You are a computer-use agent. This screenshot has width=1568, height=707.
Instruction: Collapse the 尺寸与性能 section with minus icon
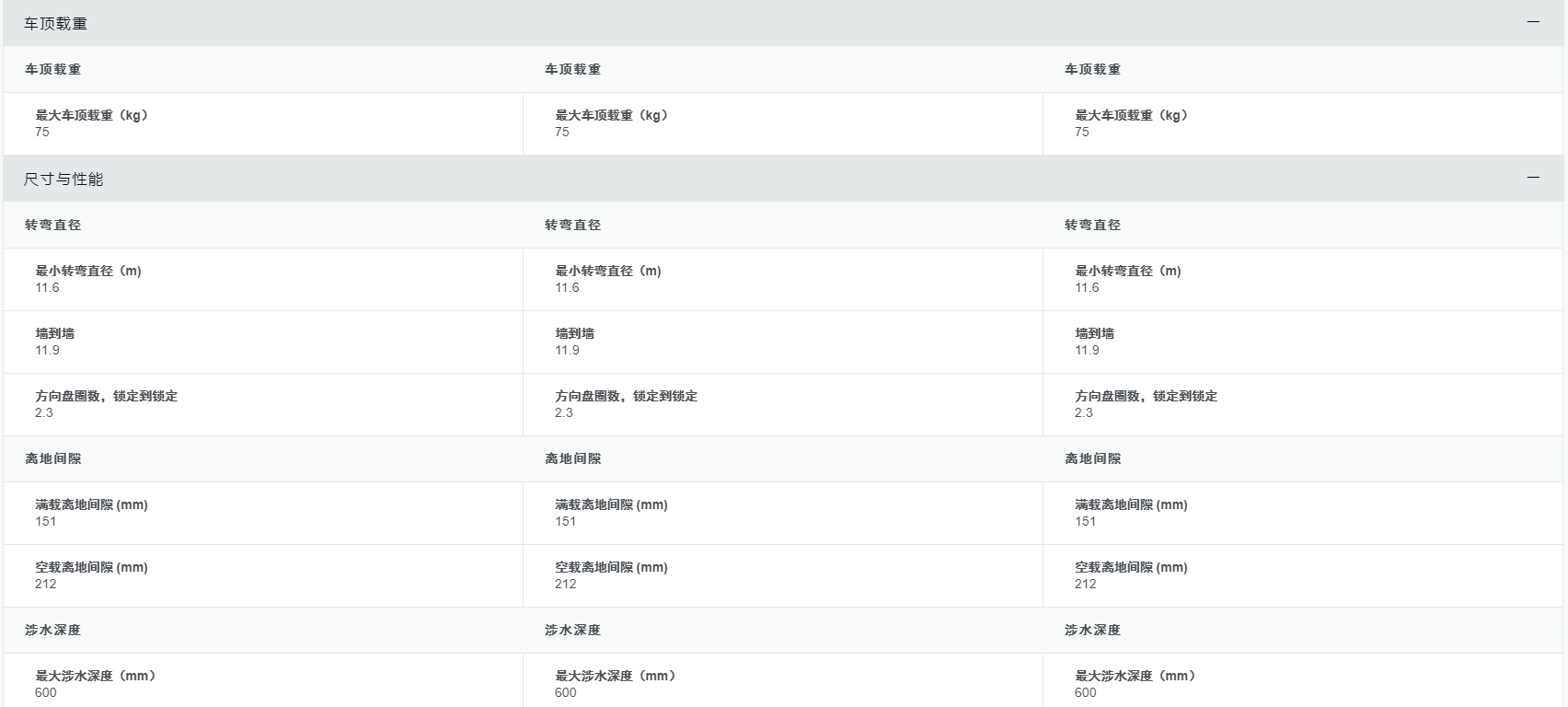[1533, 178]
